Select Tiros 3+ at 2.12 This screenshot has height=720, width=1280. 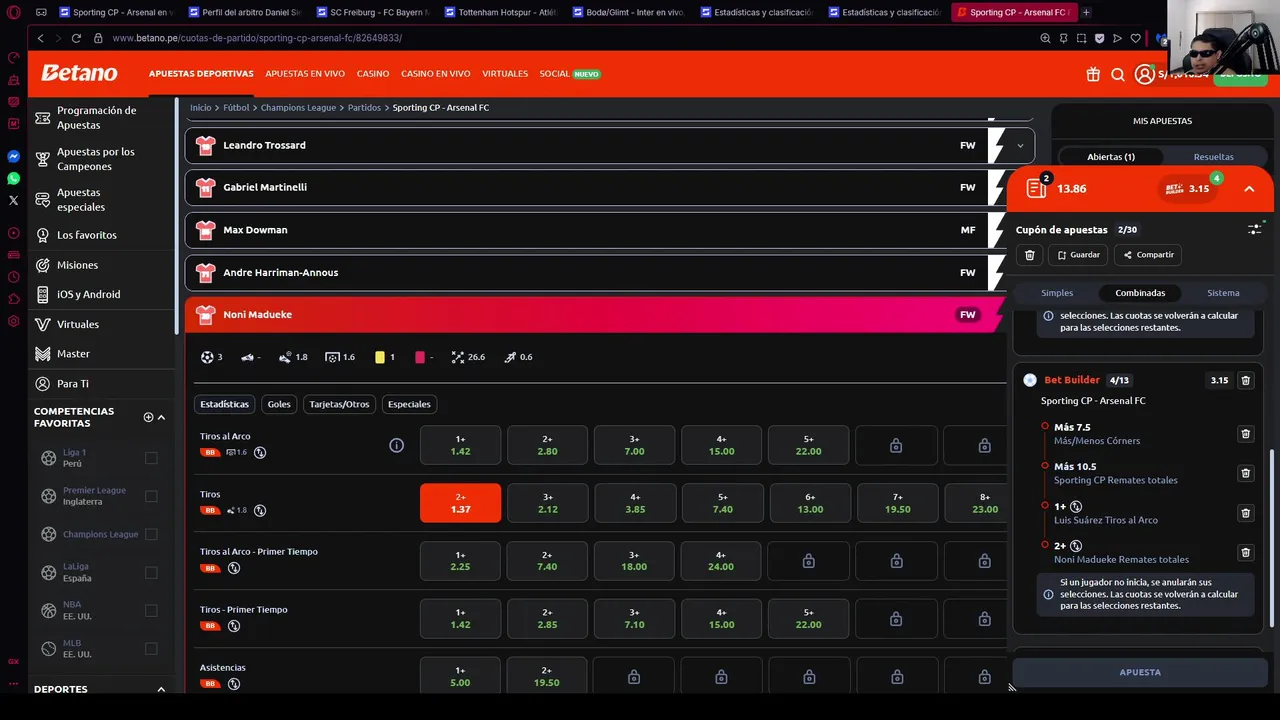547,503
